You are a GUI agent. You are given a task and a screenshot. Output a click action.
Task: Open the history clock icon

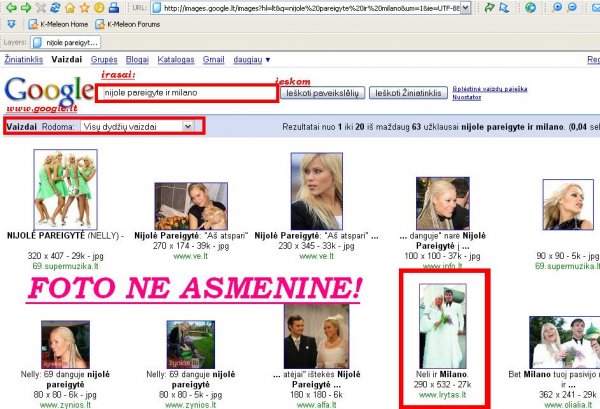click(99, 7)
